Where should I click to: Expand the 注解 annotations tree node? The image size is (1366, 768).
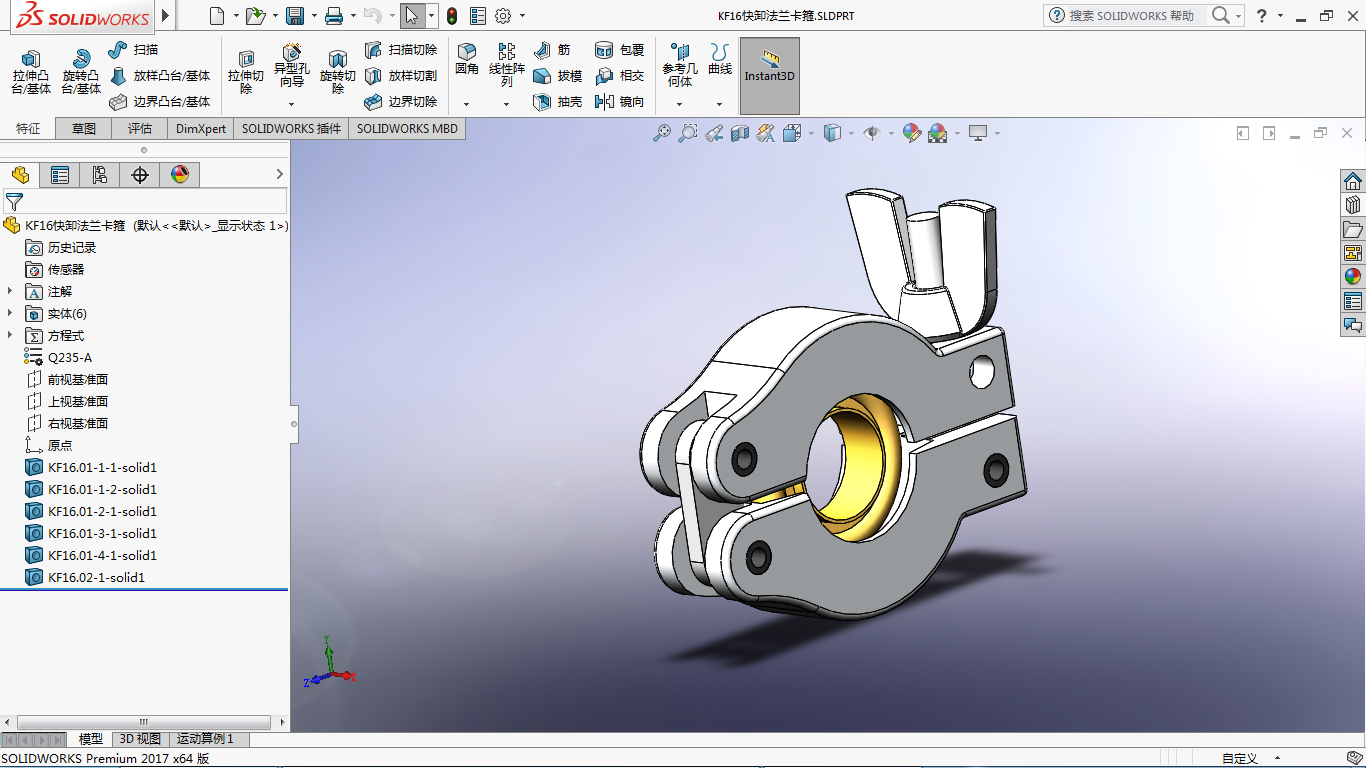click(x=10, y=291)
